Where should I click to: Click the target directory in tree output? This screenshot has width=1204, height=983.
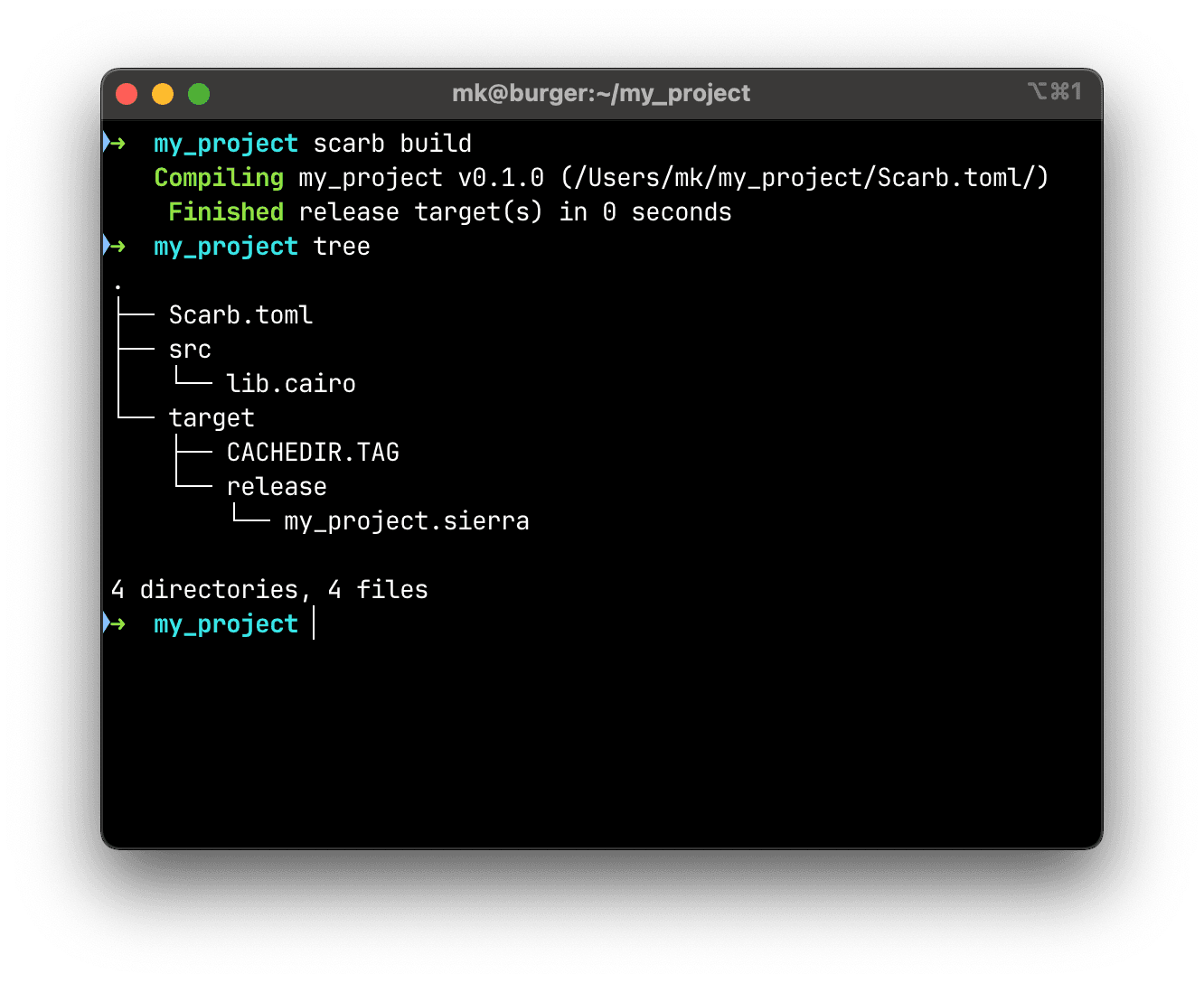coord(212,418)
